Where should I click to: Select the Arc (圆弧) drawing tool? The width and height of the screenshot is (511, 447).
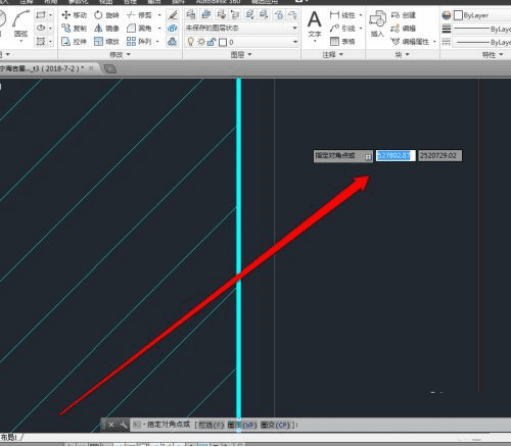point(21,23)
